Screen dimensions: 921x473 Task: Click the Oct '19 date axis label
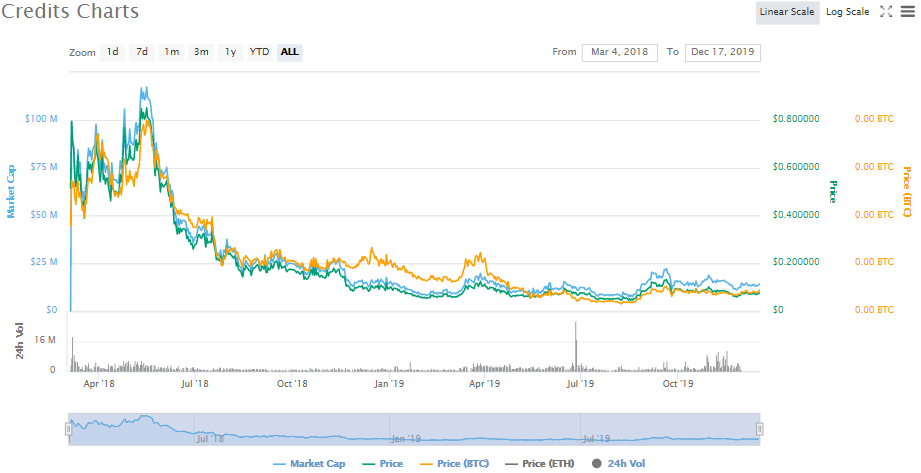tap(678, 384)
